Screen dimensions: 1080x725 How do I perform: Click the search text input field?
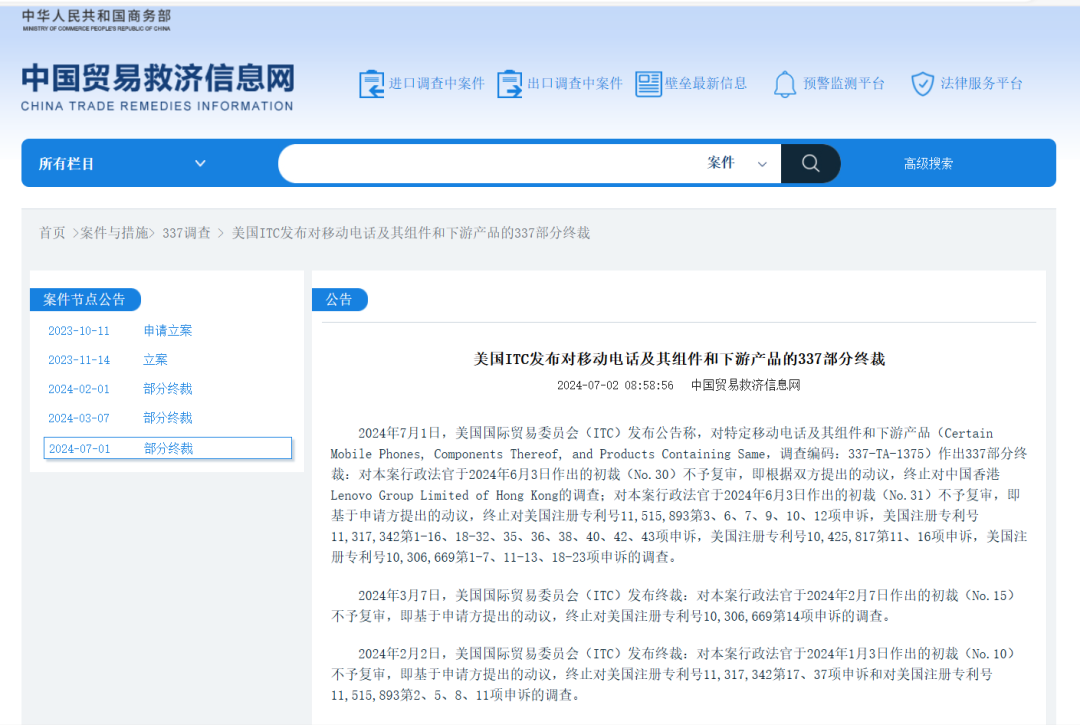[489, 163]
